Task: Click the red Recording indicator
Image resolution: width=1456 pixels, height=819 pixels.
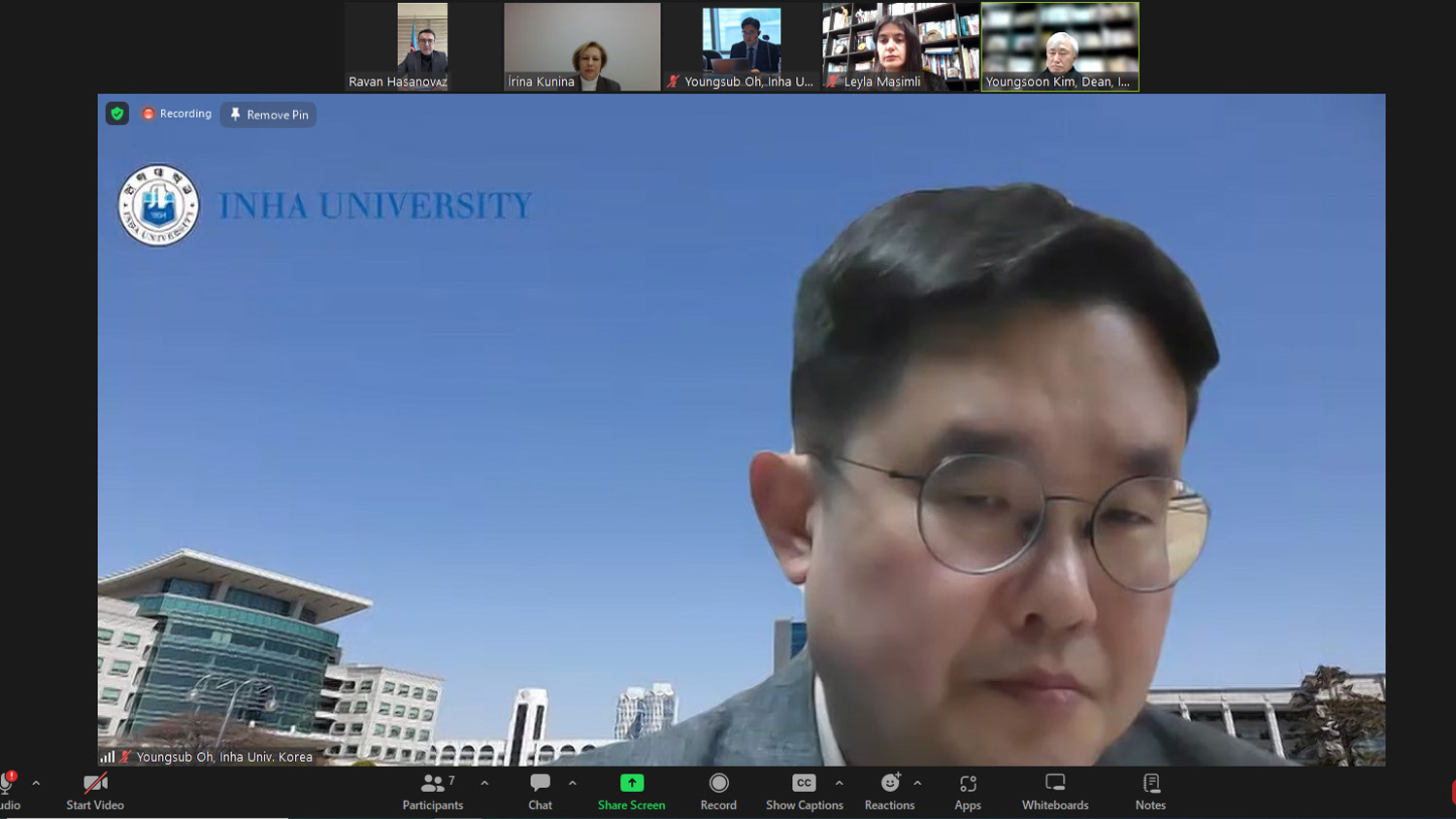Action: (177, 114)
